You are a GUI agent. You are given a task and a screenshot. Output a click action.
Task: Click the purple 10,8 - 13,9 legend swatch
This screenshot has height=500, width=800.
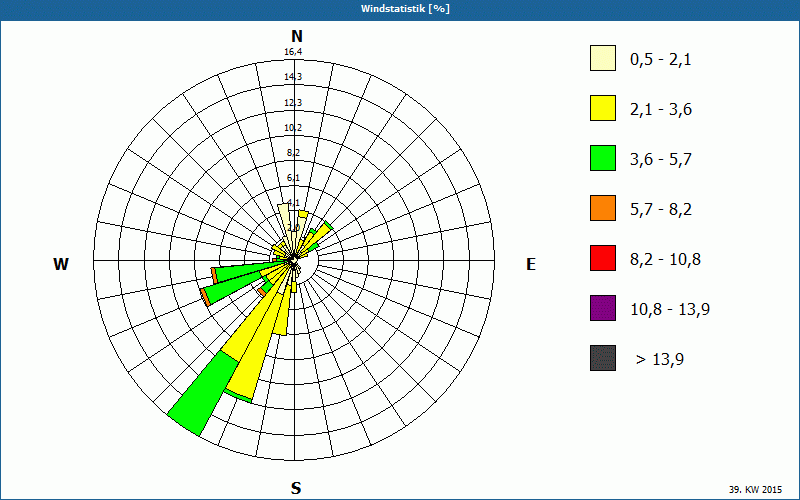(x=603, y=308)
